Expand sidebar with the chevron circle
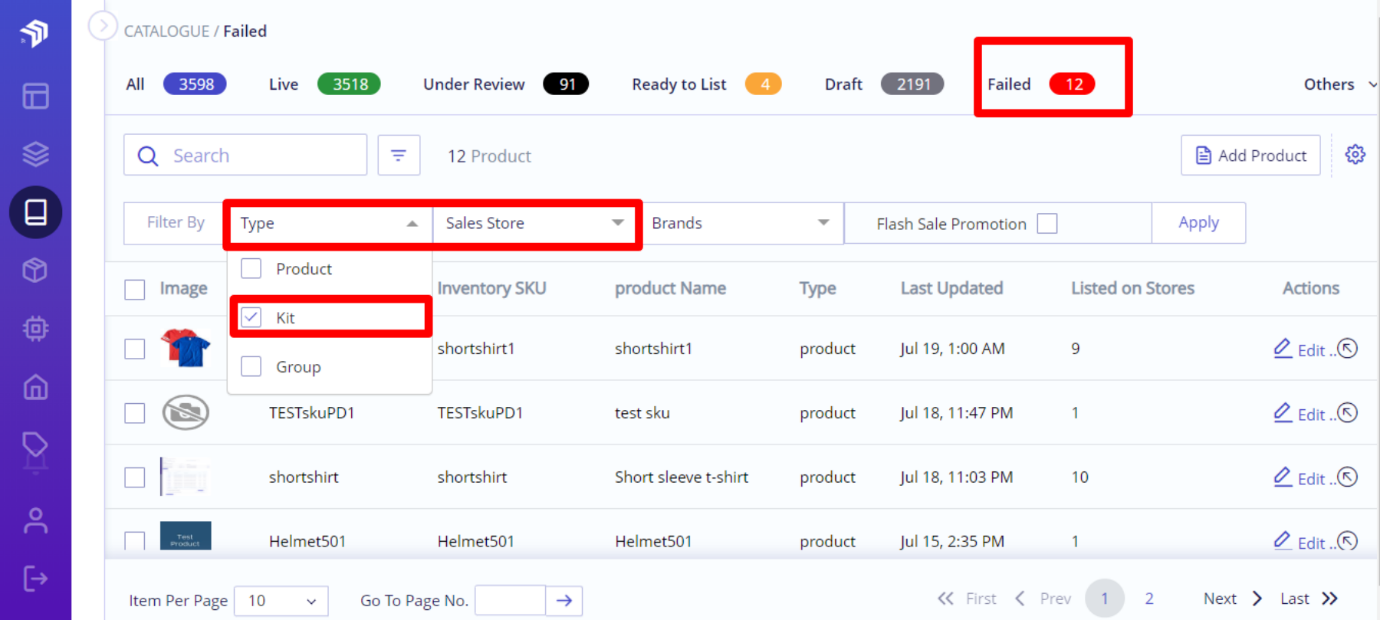 (103, 25)
